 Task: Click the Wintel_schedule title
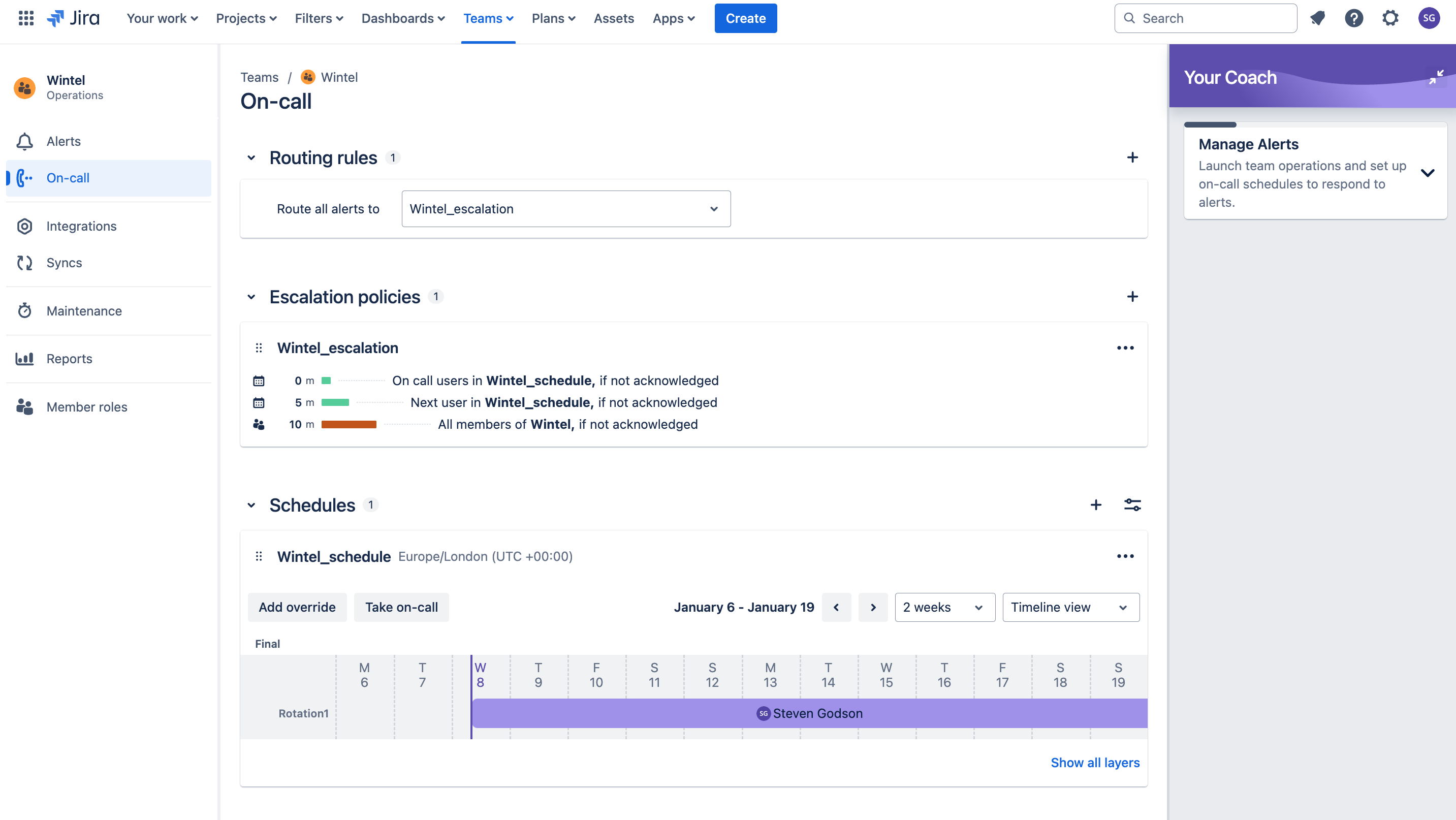[x=333, y=556]
